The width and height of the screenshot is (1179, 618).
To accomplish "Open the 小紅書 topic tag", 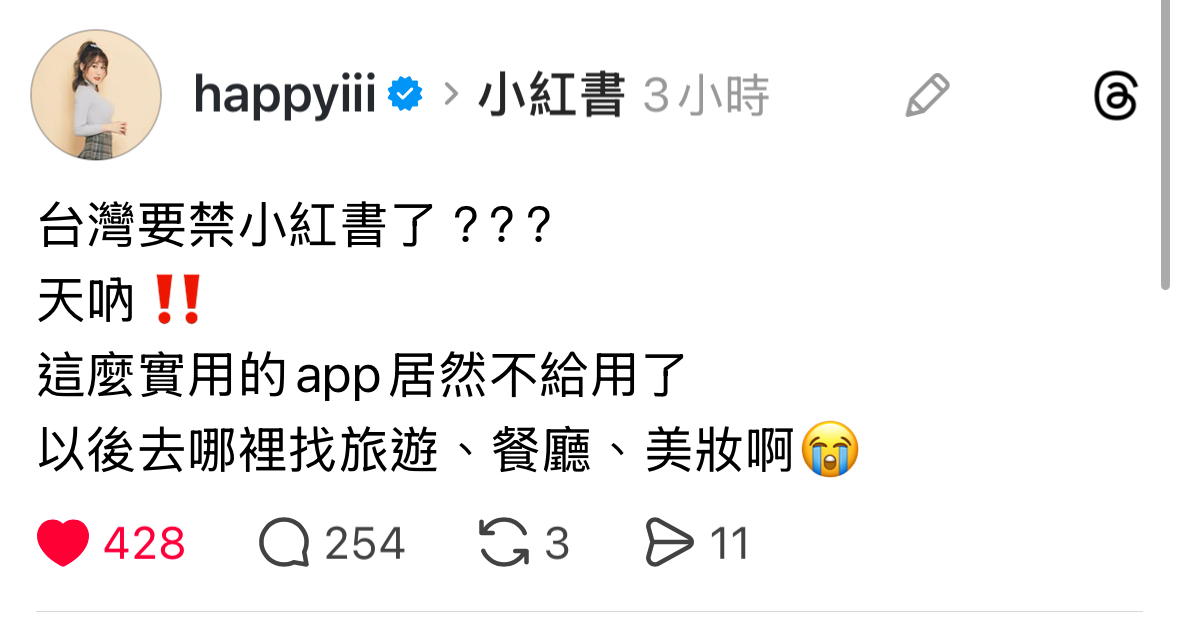I will 552,95.
